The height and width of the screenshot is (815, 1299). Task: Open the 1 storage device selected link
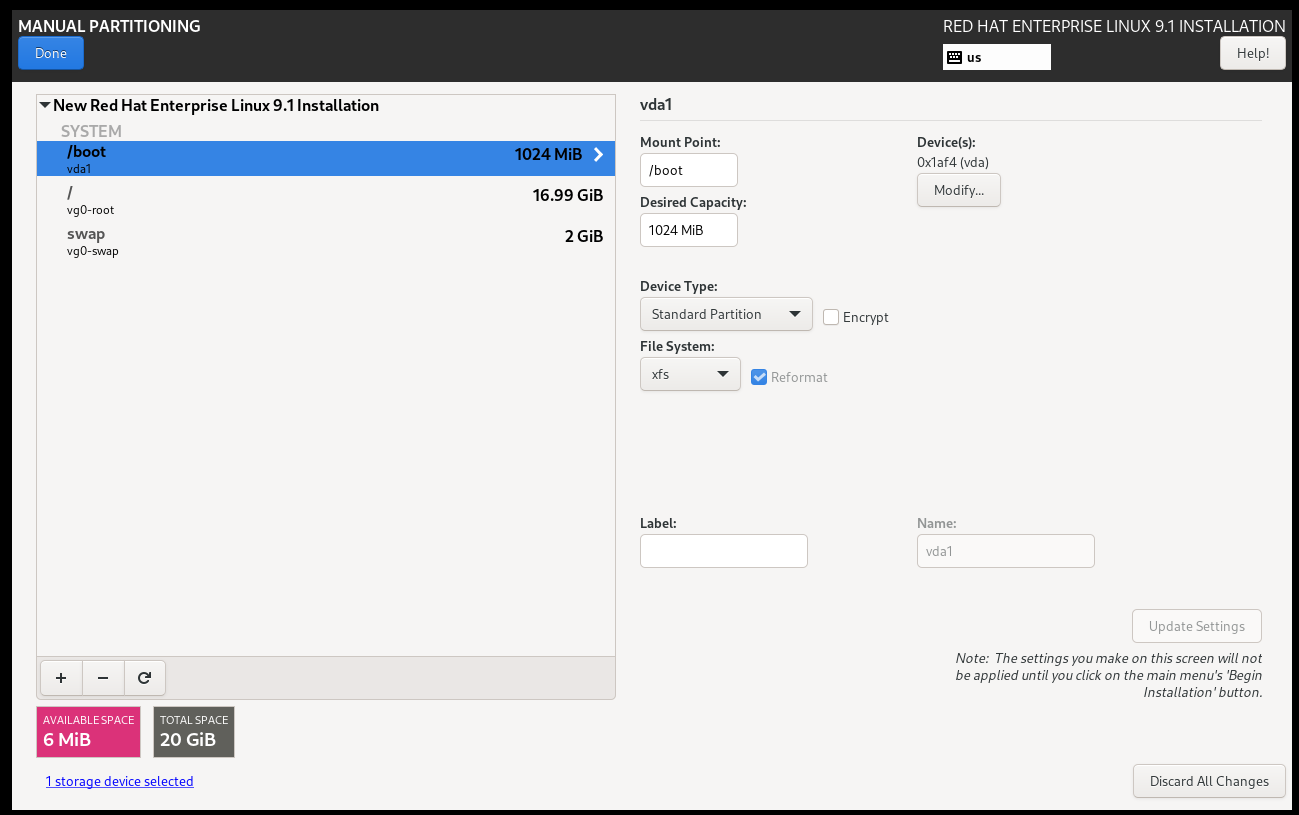120,781
